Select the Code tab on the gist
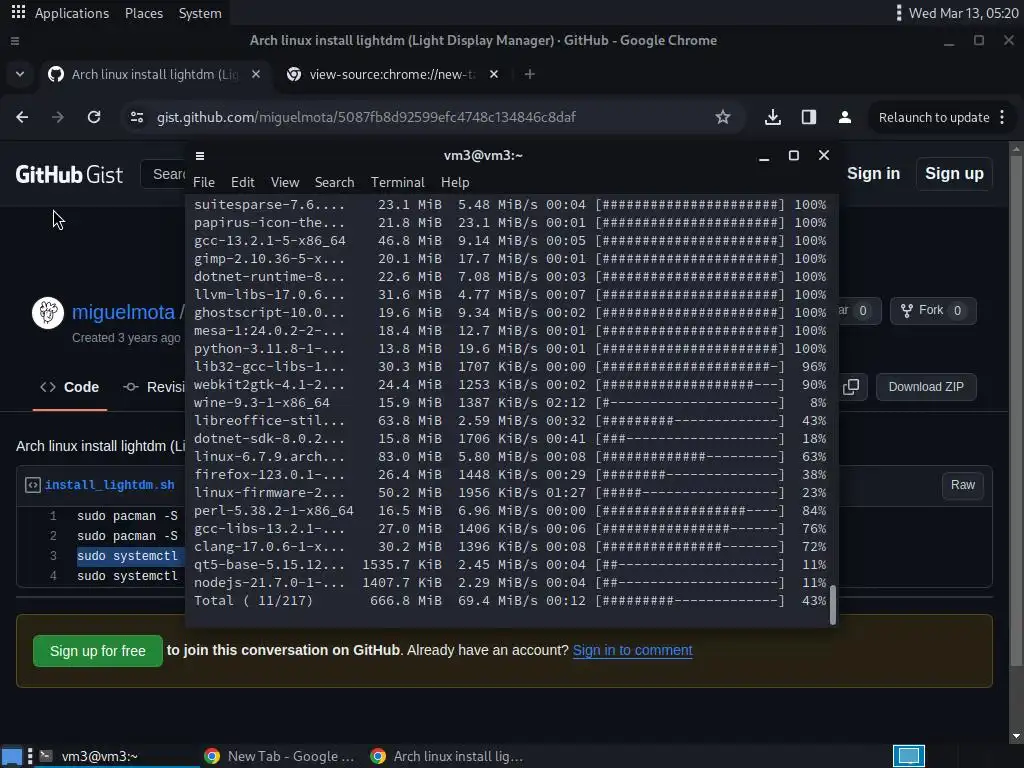 click(x=70, y=387)
